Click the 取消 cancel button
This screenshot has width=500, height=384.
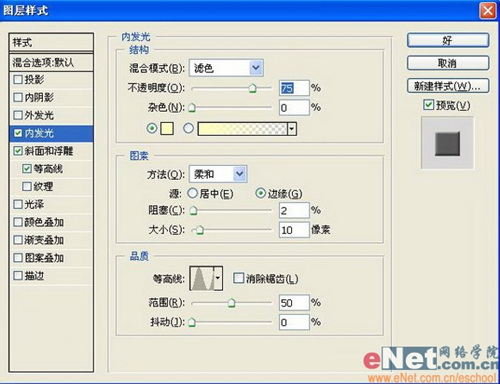tap(448, 63)
